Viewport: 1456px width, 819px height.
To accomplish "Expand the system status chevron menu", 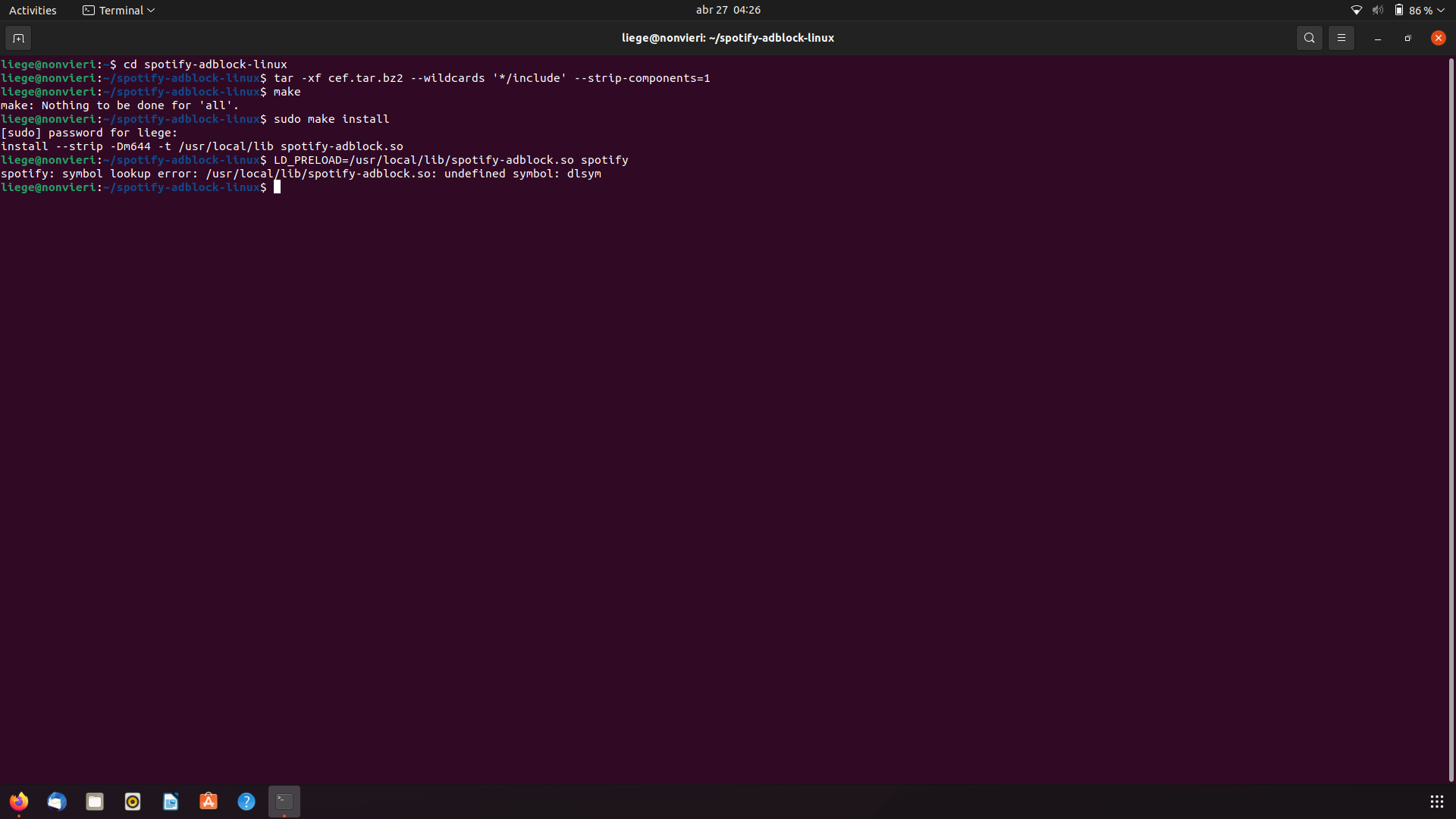I will (x=1440, y=10).
